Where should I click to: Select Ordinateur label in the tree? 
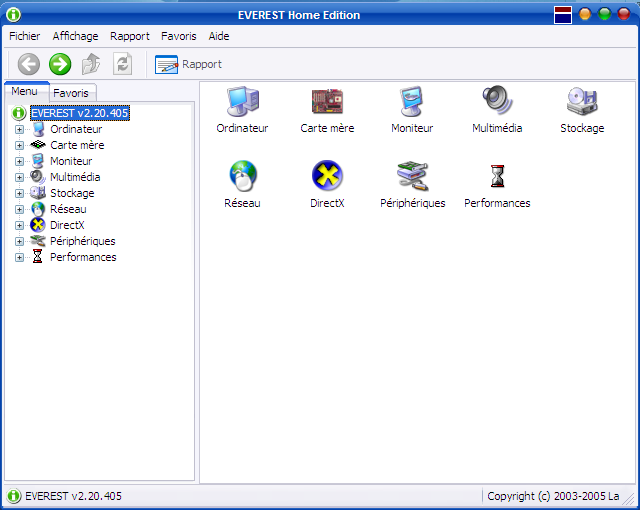point(76,129)
